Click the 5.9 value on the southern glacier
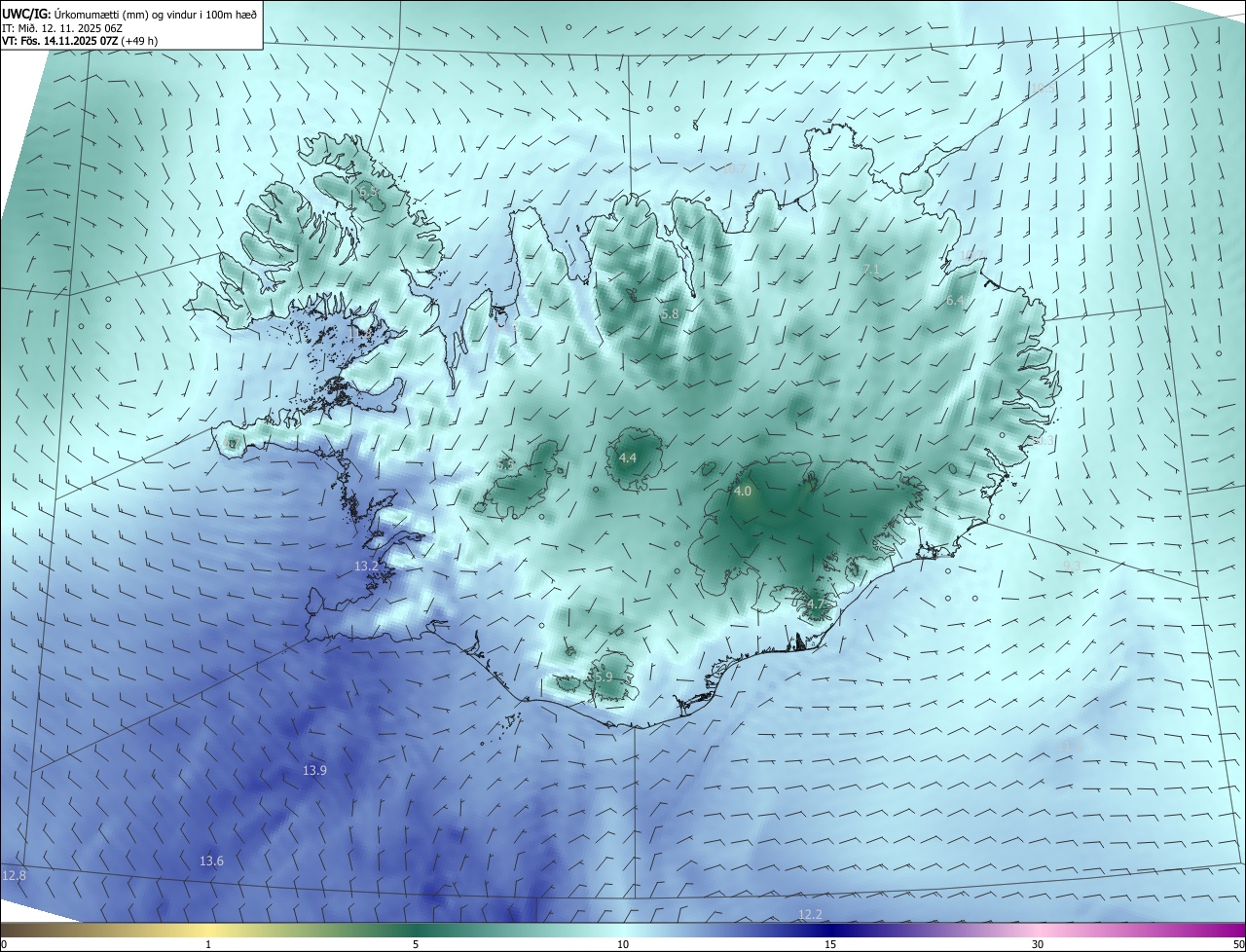The height and width of the screenshot is (952, 1246). (604, 677)
